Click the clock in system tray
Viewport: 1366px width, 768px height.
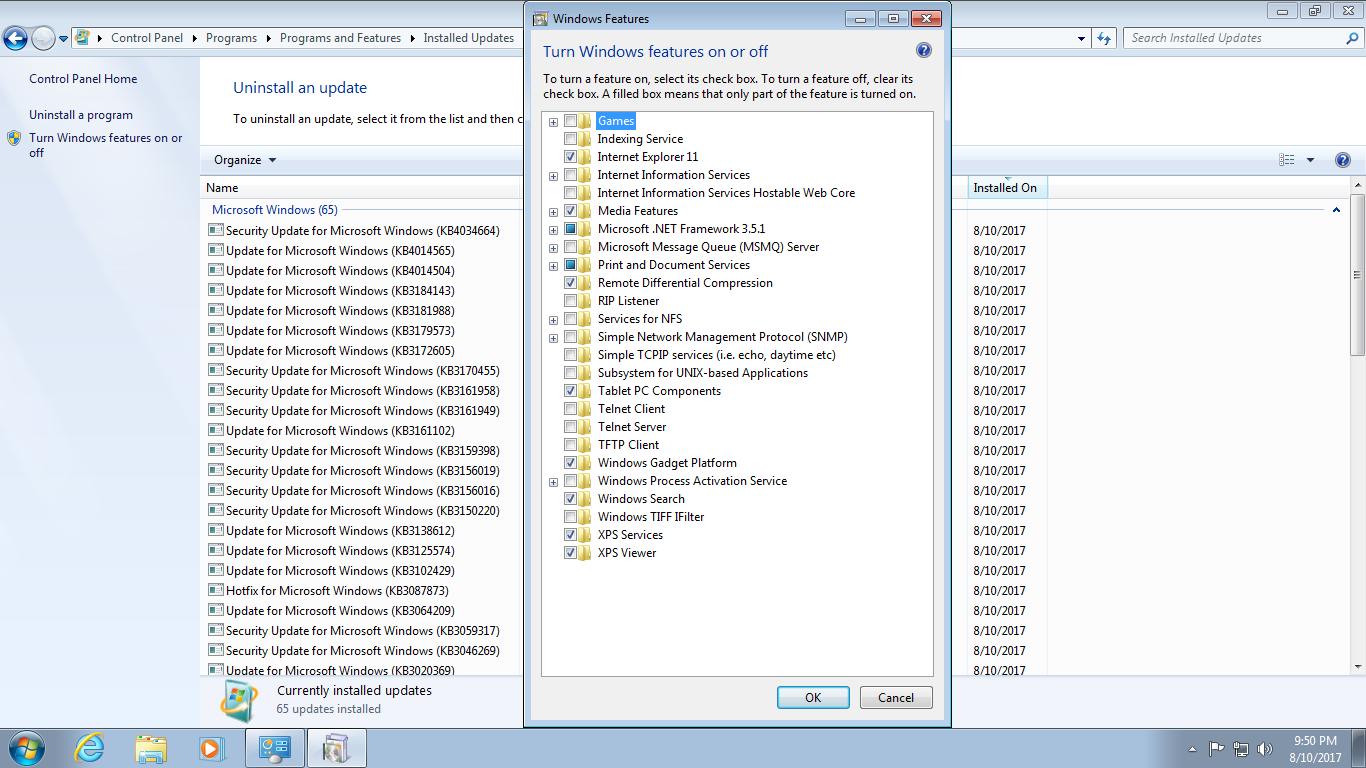pyautogui.click(x=1315, y=748)
